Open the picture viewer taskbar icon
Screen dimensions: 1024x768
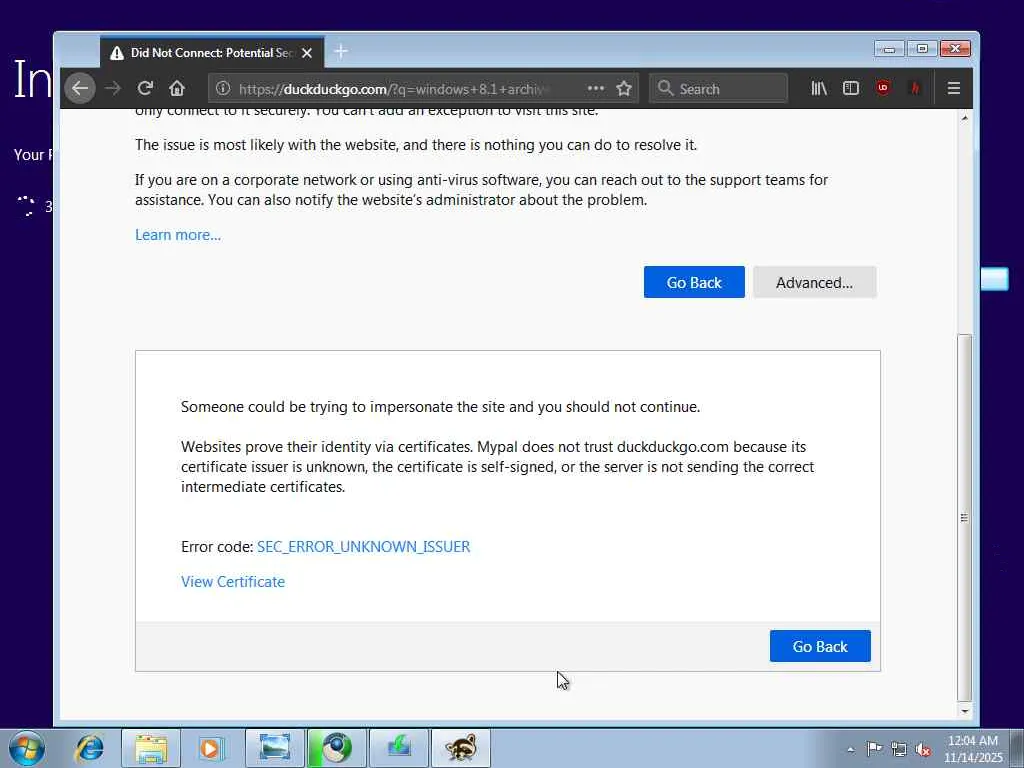point(274,748)
